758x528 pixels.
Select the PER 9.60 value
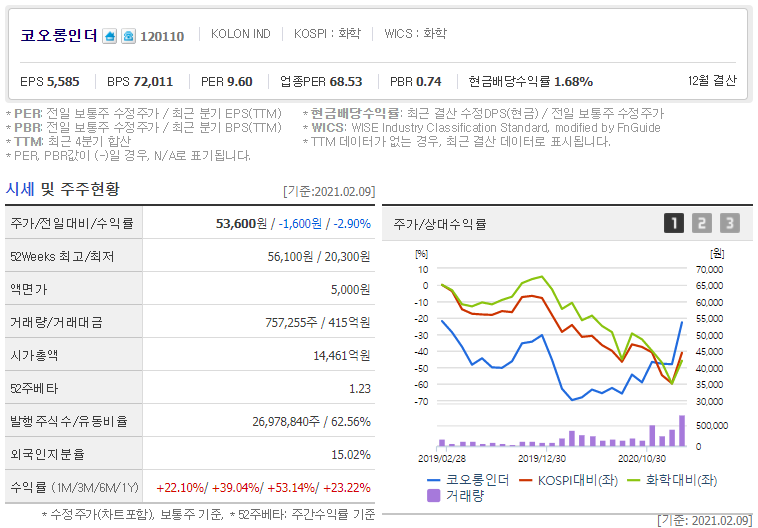227,81
